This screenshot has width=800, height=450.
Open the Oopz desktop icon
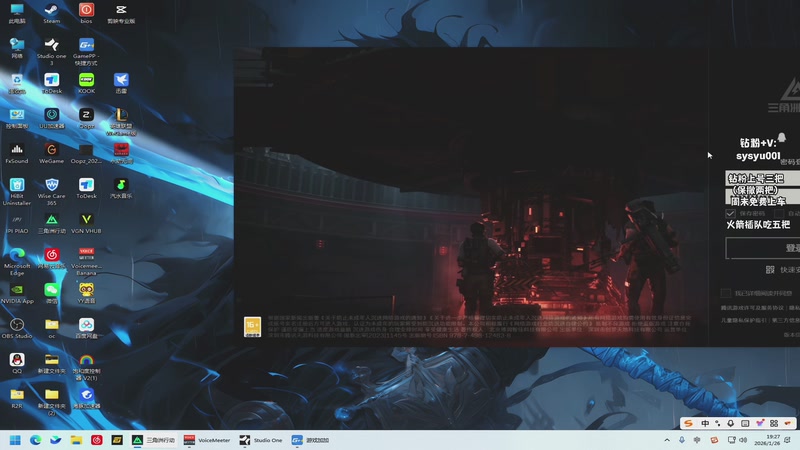point(86,118)
